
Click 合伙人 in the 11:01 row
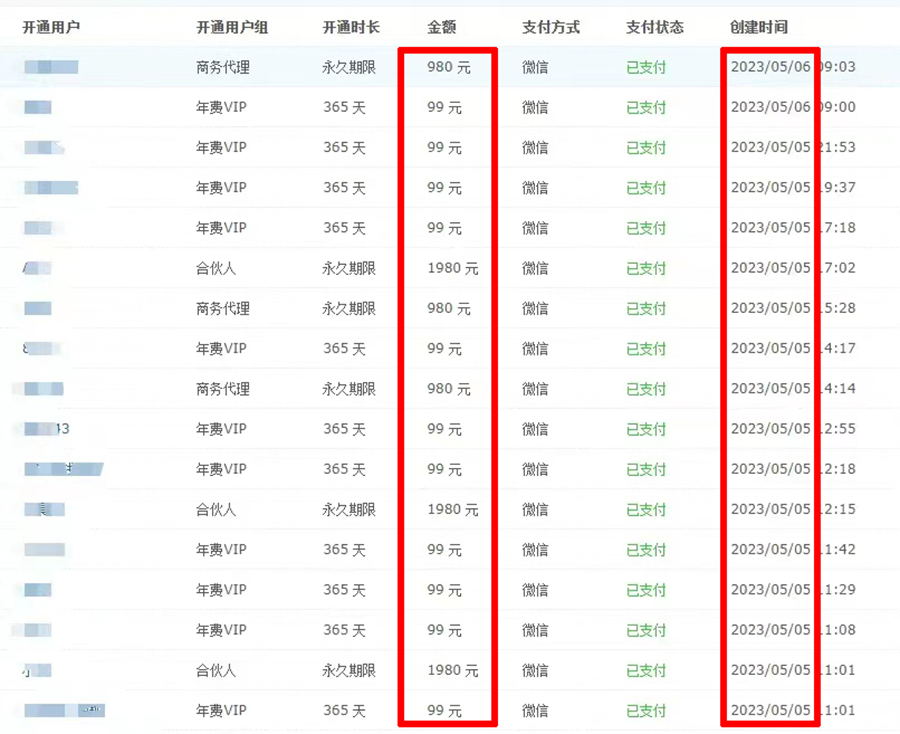coord(216,670)
